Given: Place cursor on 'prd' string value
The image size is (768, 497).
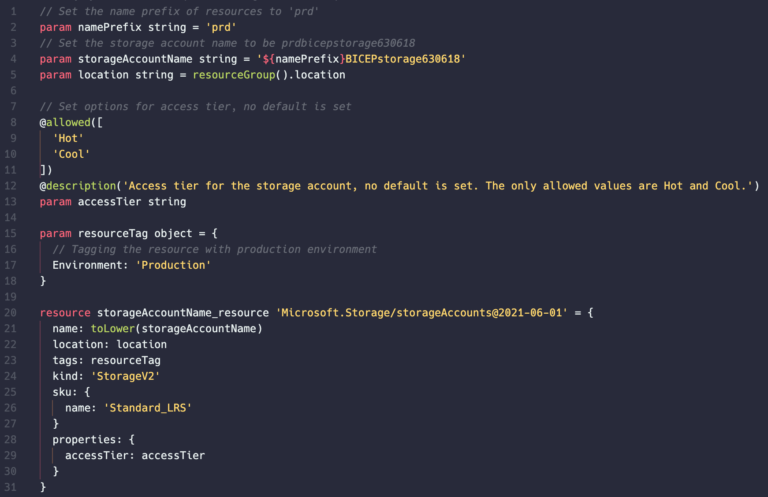Looking at the screenshot, I should point(221,27).
